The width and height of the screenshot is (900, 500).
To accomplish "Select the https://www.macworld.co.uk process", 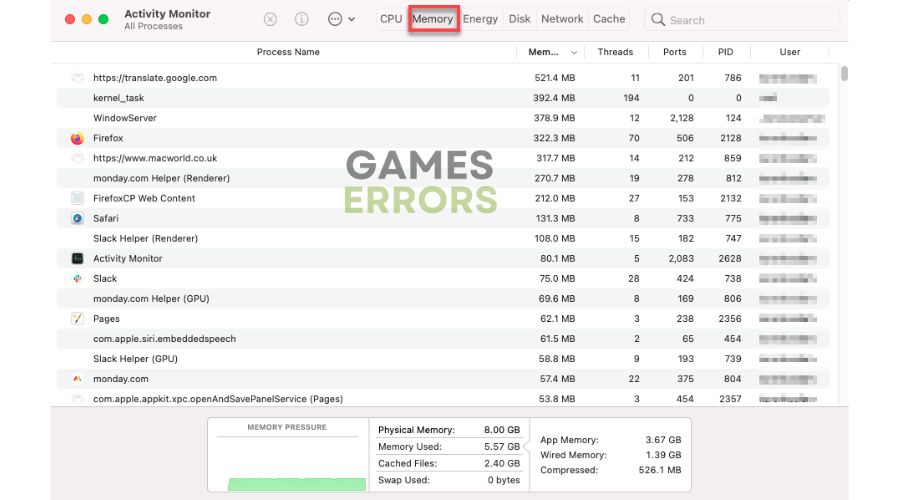I will (x=443, y=158).
